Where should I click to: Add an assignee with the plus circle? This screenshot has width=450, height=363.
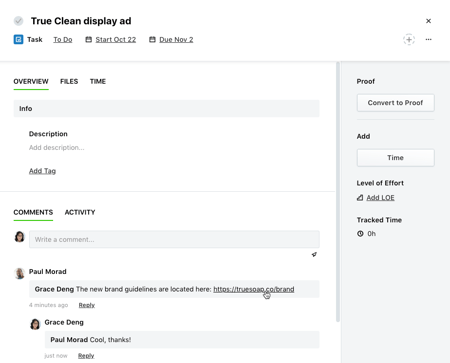(409, 39)
